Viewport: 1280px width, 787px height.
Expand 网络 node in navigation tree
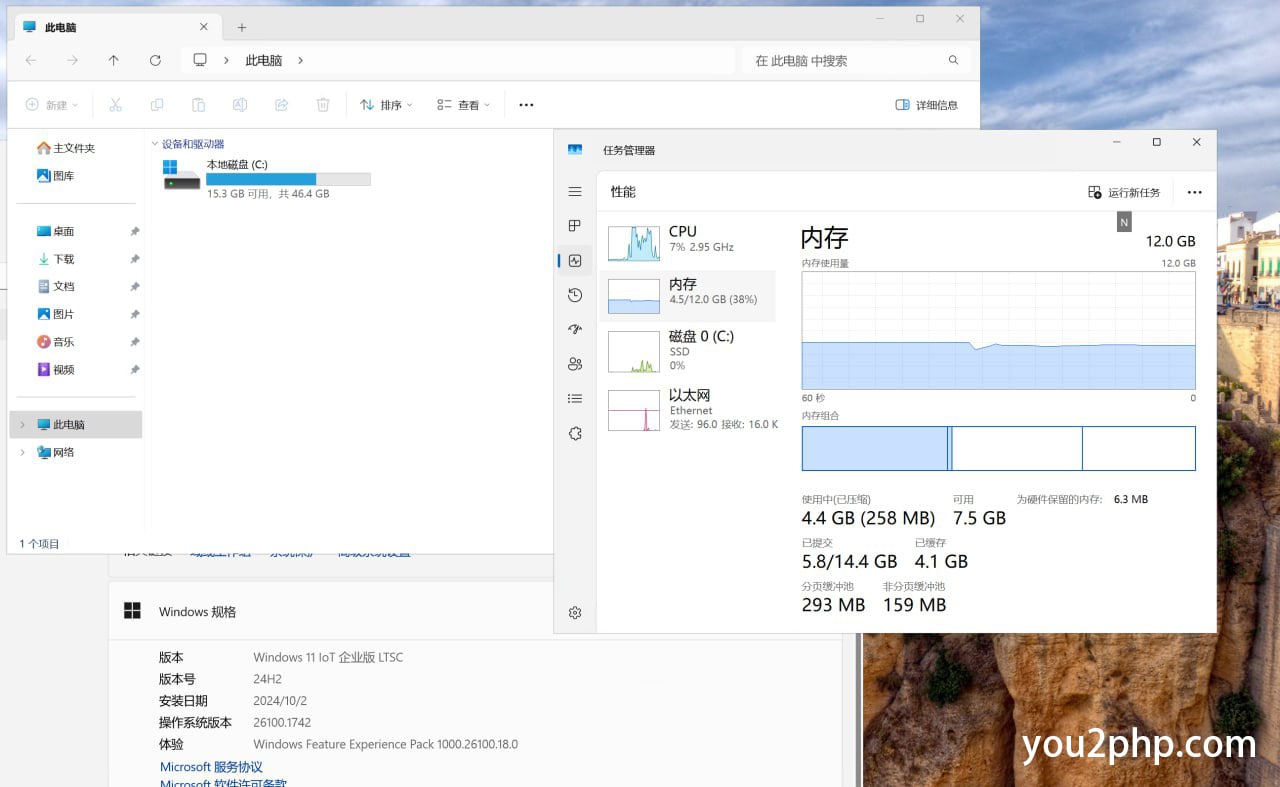(x=23, y=453)
